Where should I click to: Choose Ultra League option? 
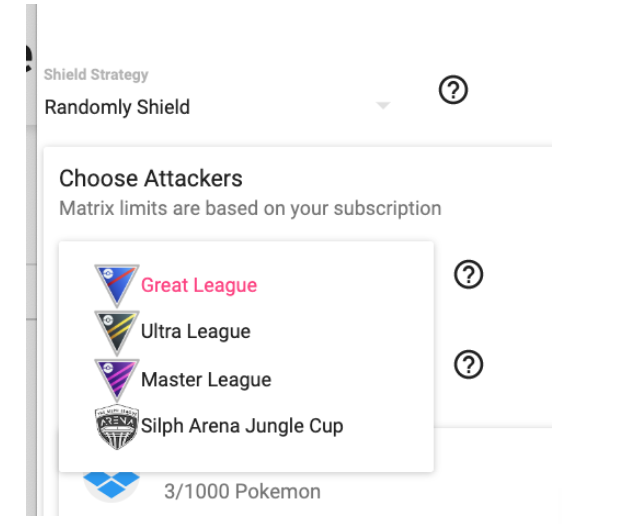coord(196,332)
